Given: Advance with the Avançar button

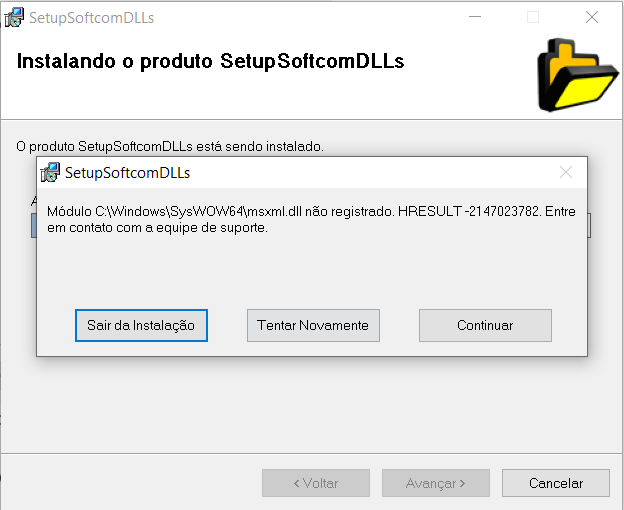Looking at the screenshot, I should pos(436,483).
